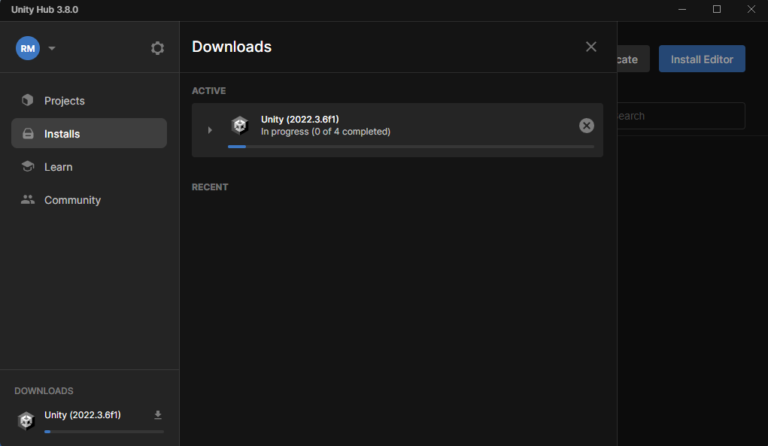
Task: Click the download arrow icon in the sidebar
Action: point(157,415)
